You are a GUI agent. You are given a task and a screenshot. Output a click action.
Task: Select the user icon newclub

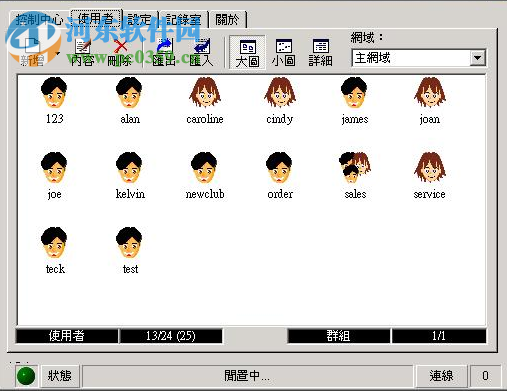click(x=204, y=168)
